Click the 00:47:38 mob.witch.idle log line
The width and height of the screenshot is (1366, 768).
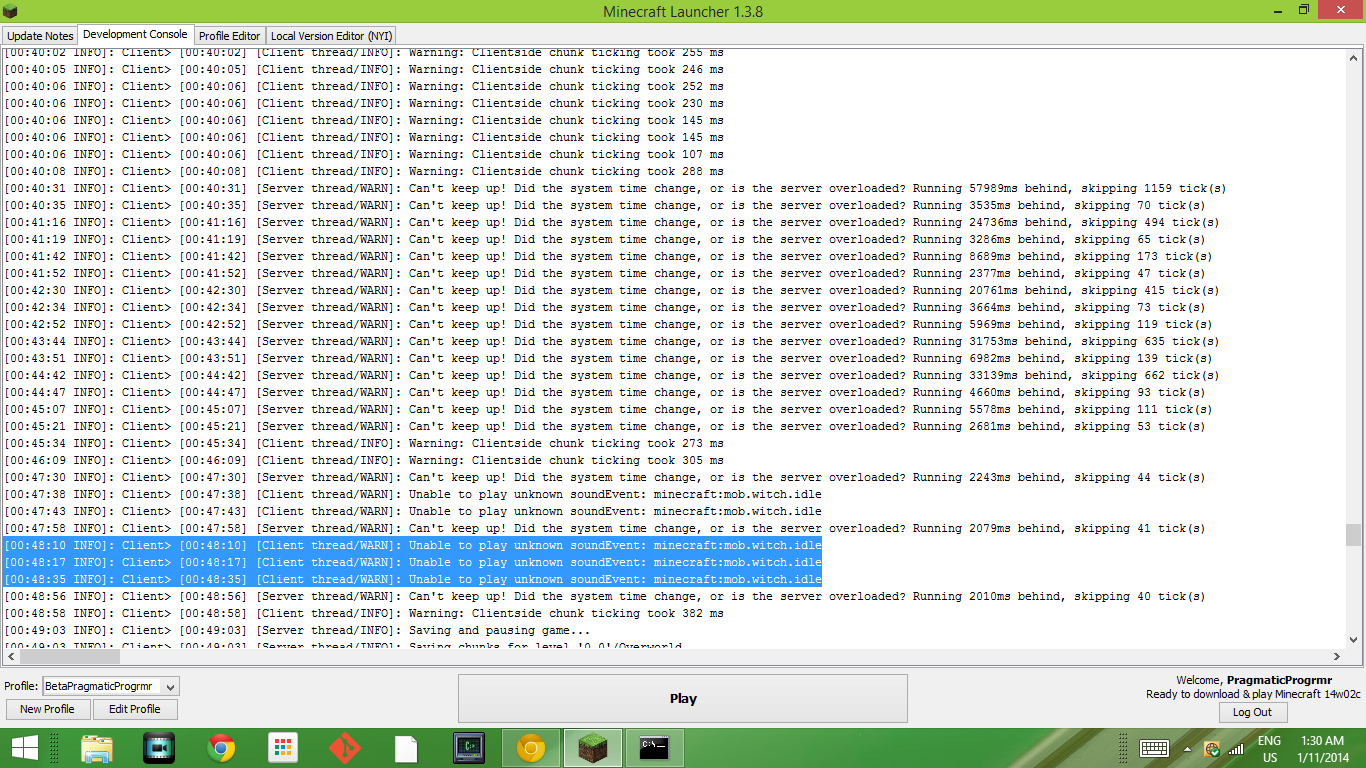413,494
